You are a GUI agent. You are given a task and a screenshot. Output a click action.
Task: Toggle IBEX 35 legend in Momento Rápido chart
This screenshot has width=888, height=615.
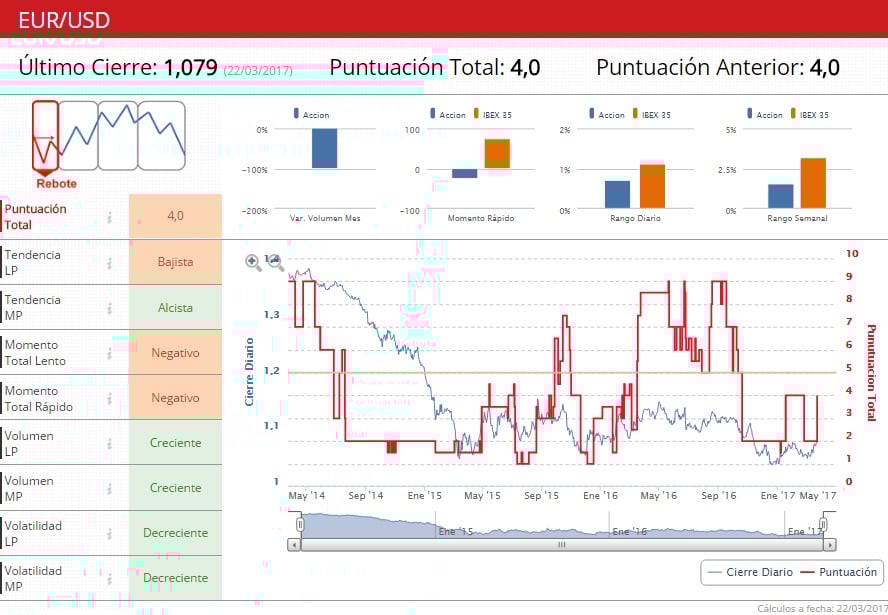[x=492, y=115]
